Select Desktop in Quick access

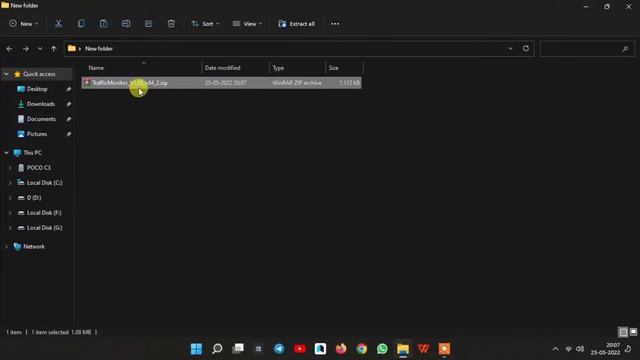click(37, 89)
